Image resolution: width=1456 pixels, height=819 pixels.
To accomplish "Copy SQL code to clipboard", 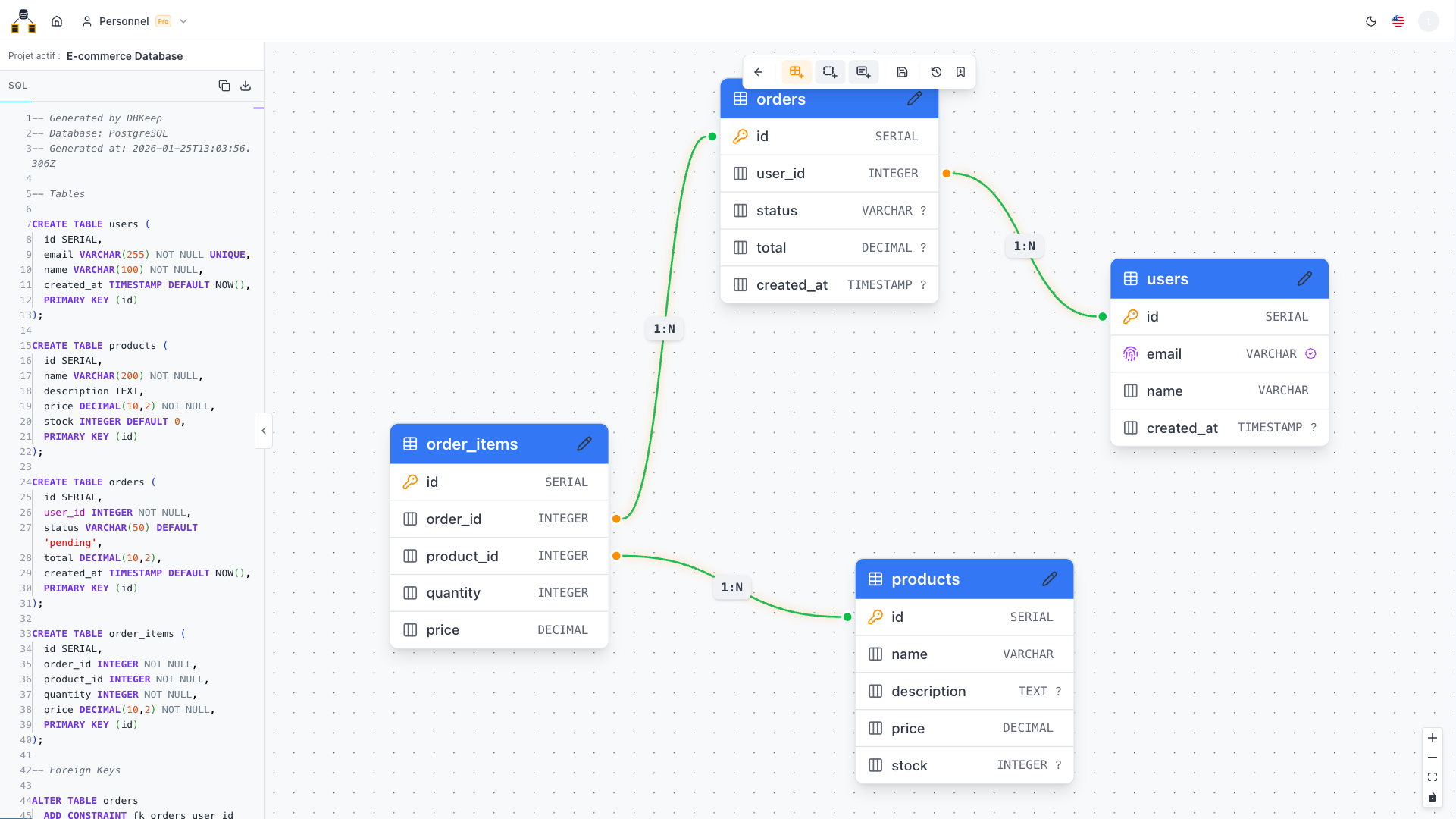I will 224,86.
